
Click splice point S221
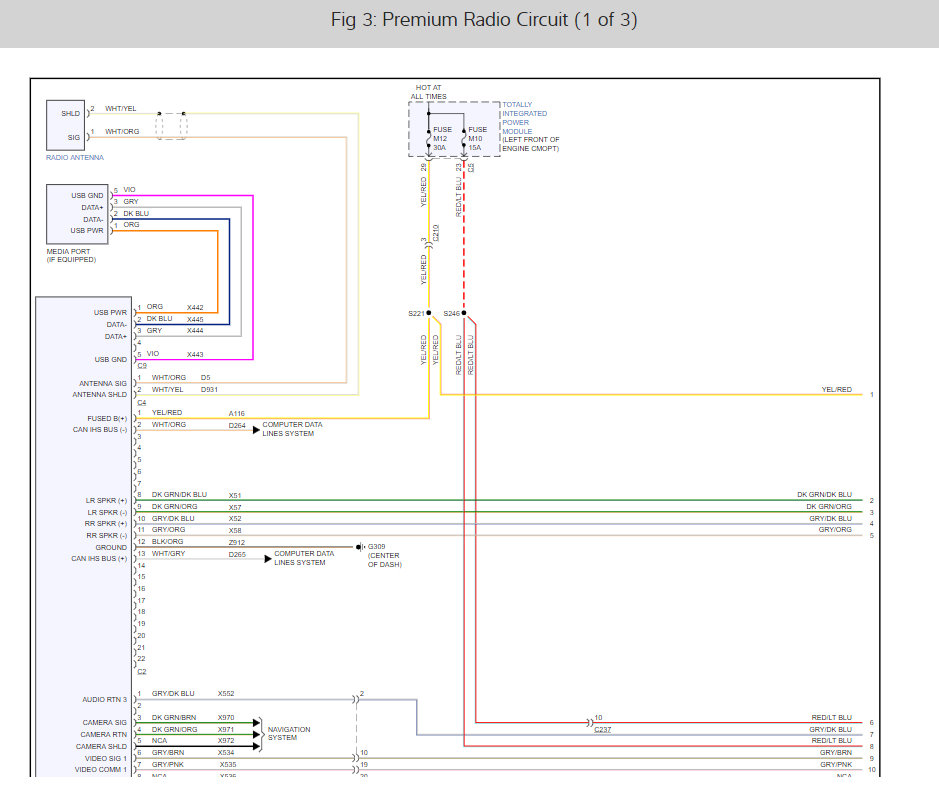coord(429,313)
